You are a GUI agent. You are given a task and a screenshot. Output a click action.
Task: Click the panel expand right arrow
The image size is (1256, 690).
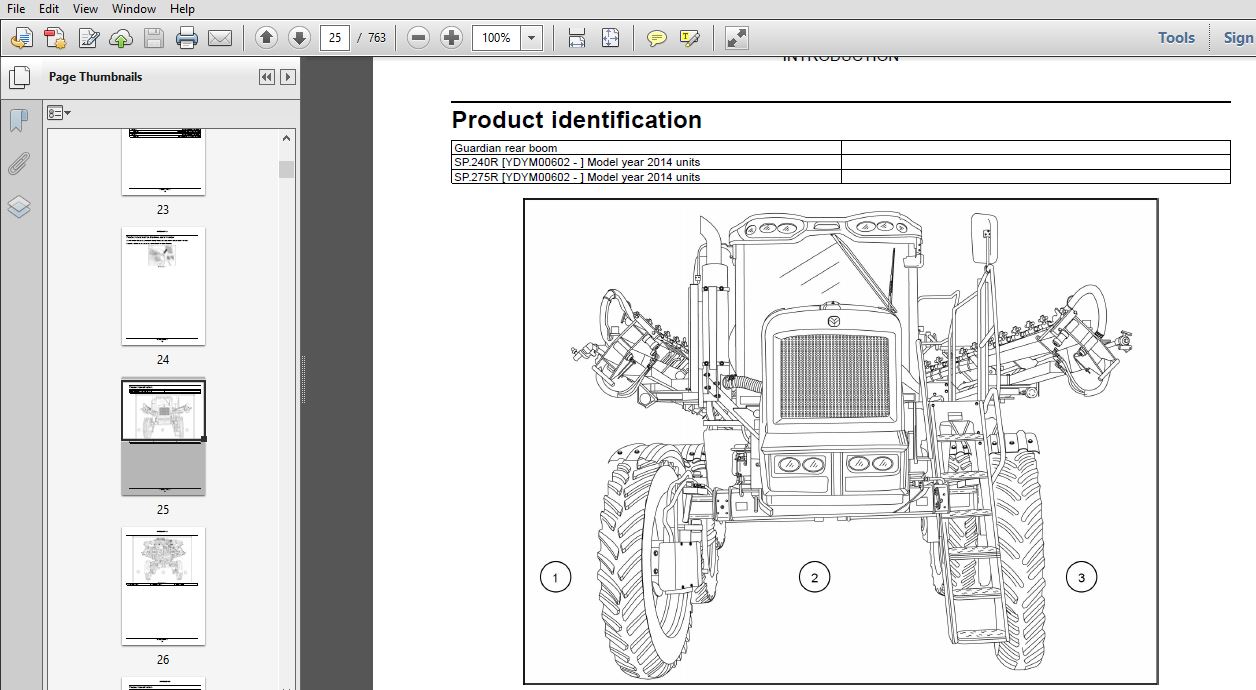[288, 77]
